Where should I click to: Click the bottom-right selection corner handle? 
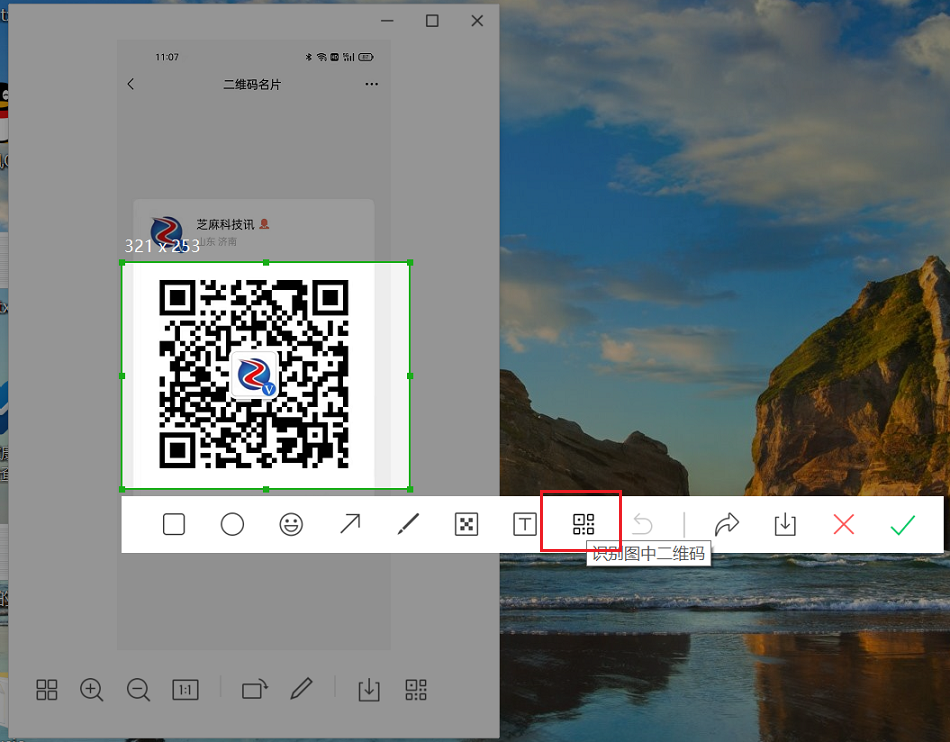click(x=410, y=489)
